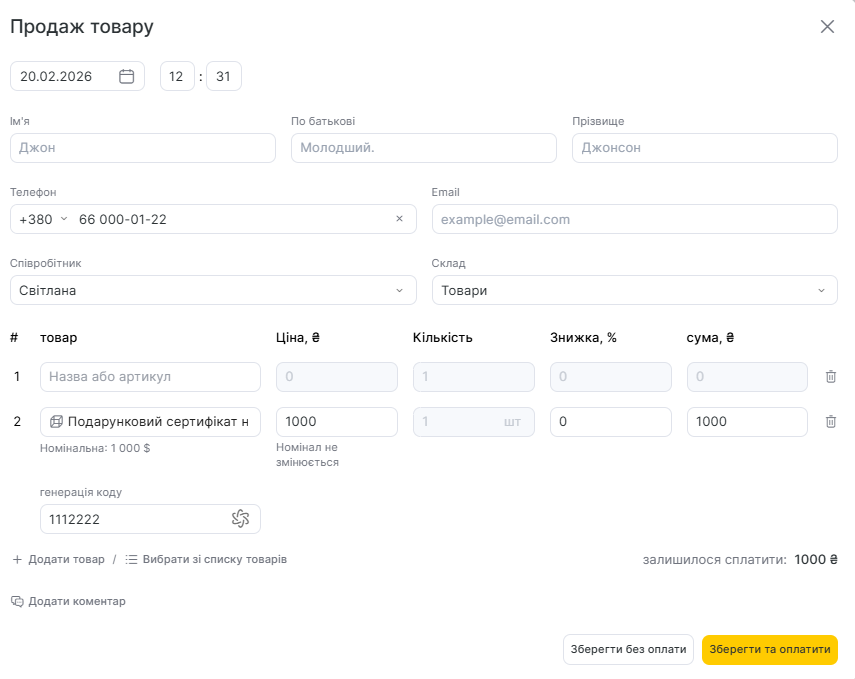Click the Знижка field in row 2
Viewport: 855px width, 679px height.
point(610,422)
